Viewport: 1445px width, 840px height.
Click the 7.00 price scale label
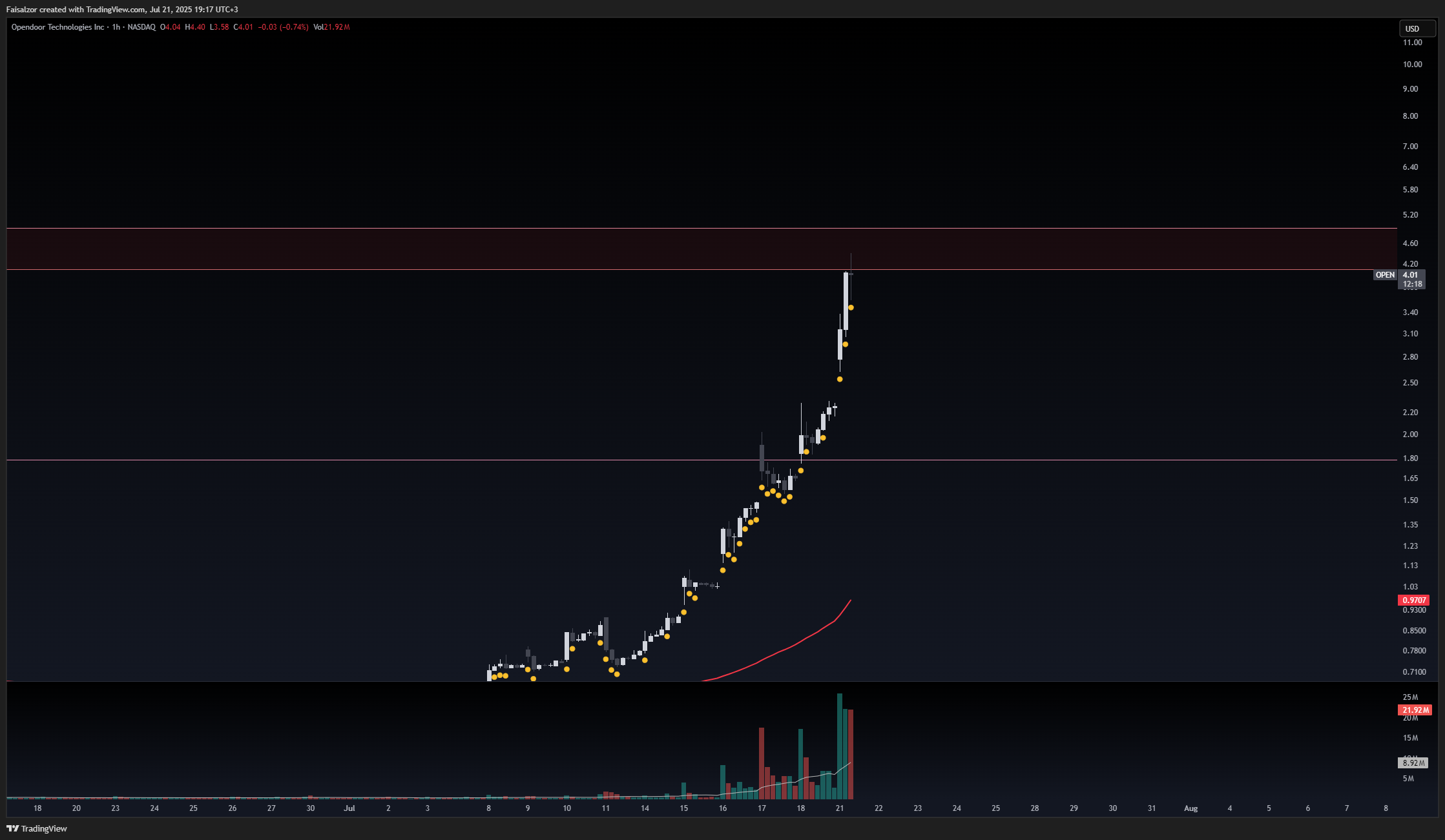1410,147
